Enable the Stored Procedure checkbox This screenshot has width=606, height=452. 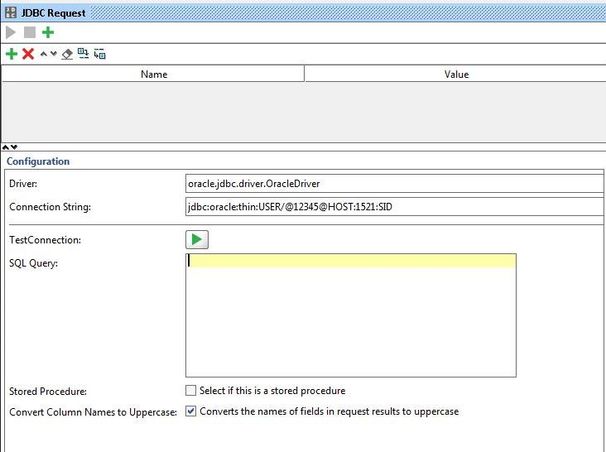pos(191,390)
